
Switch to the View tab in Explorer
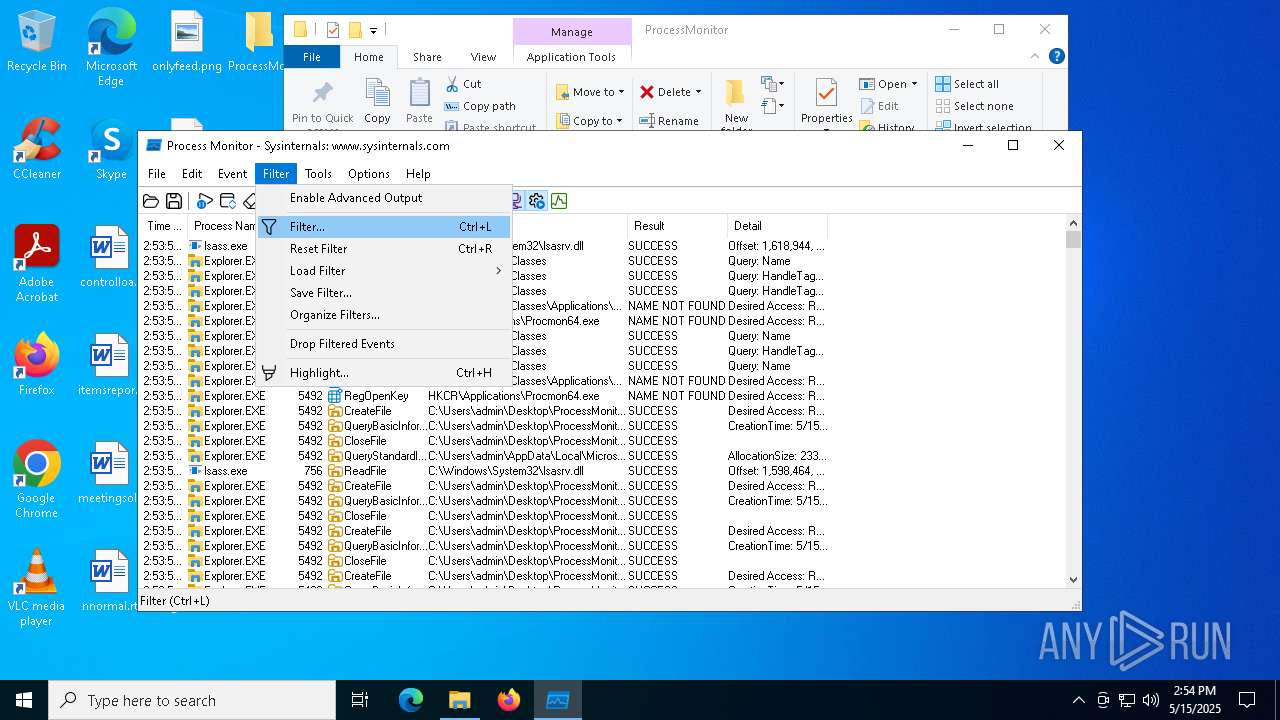point(483,57)
